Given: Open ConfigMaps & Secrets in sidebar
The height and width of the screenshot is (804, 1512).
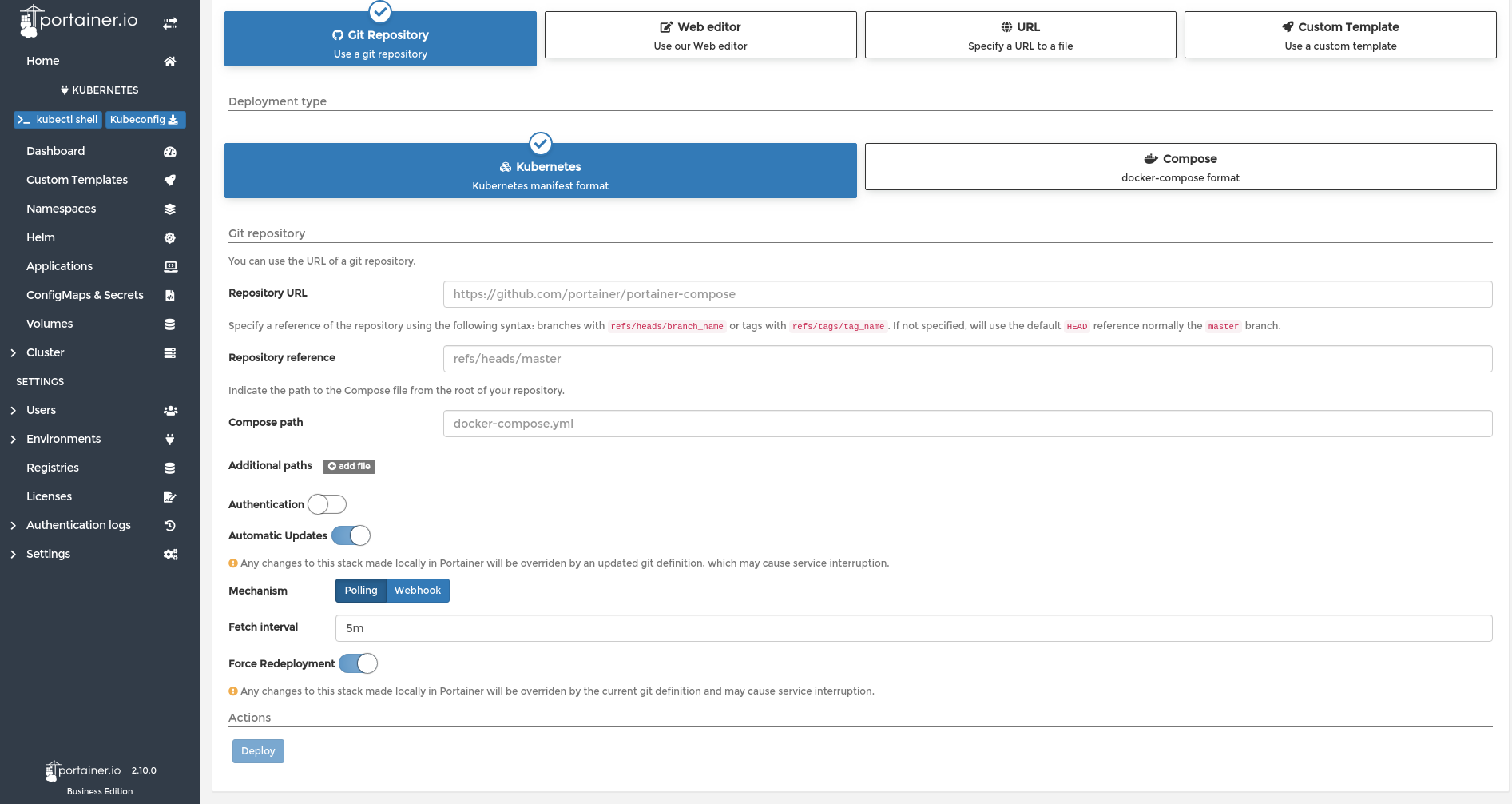Looking at the screenshot, I should point(85,295).
